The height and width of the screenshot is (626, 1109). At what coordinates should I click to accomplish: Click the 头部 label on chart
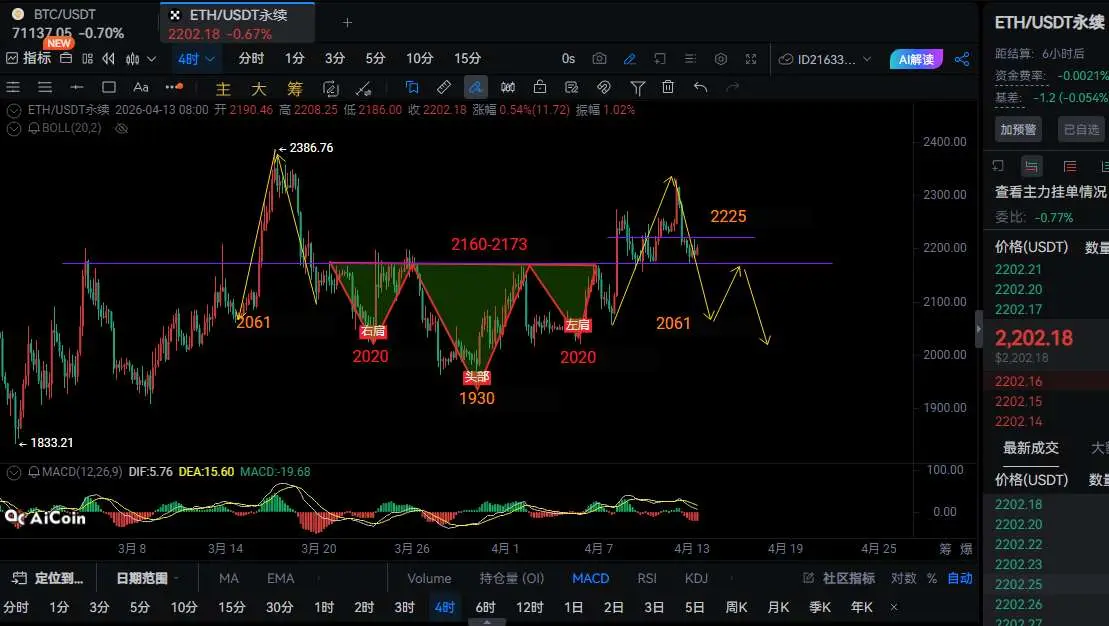coord(477,378)
